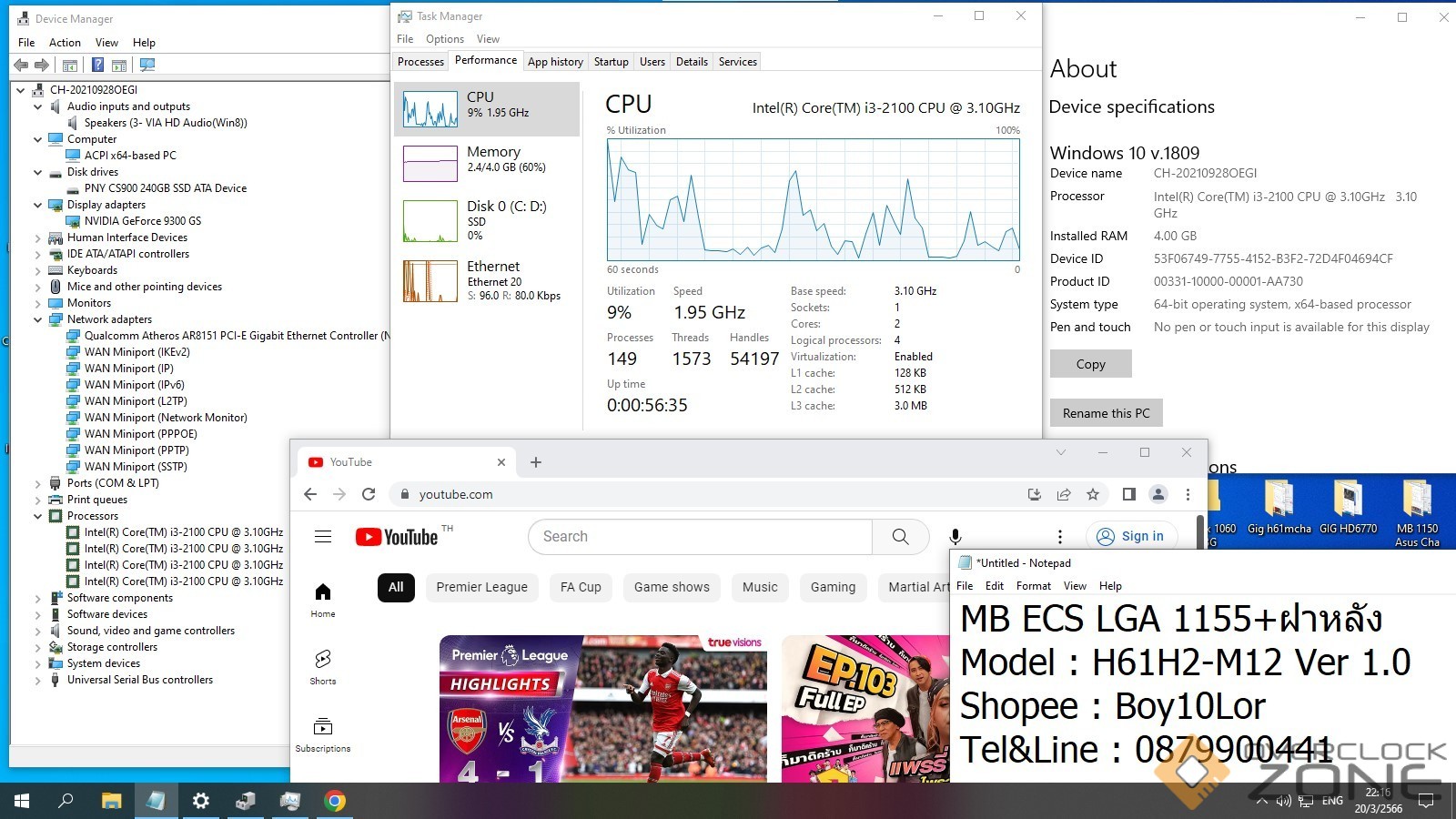Open Shorts in the YouTube sidebar
1456x819 pixels.
coord(323,666)
